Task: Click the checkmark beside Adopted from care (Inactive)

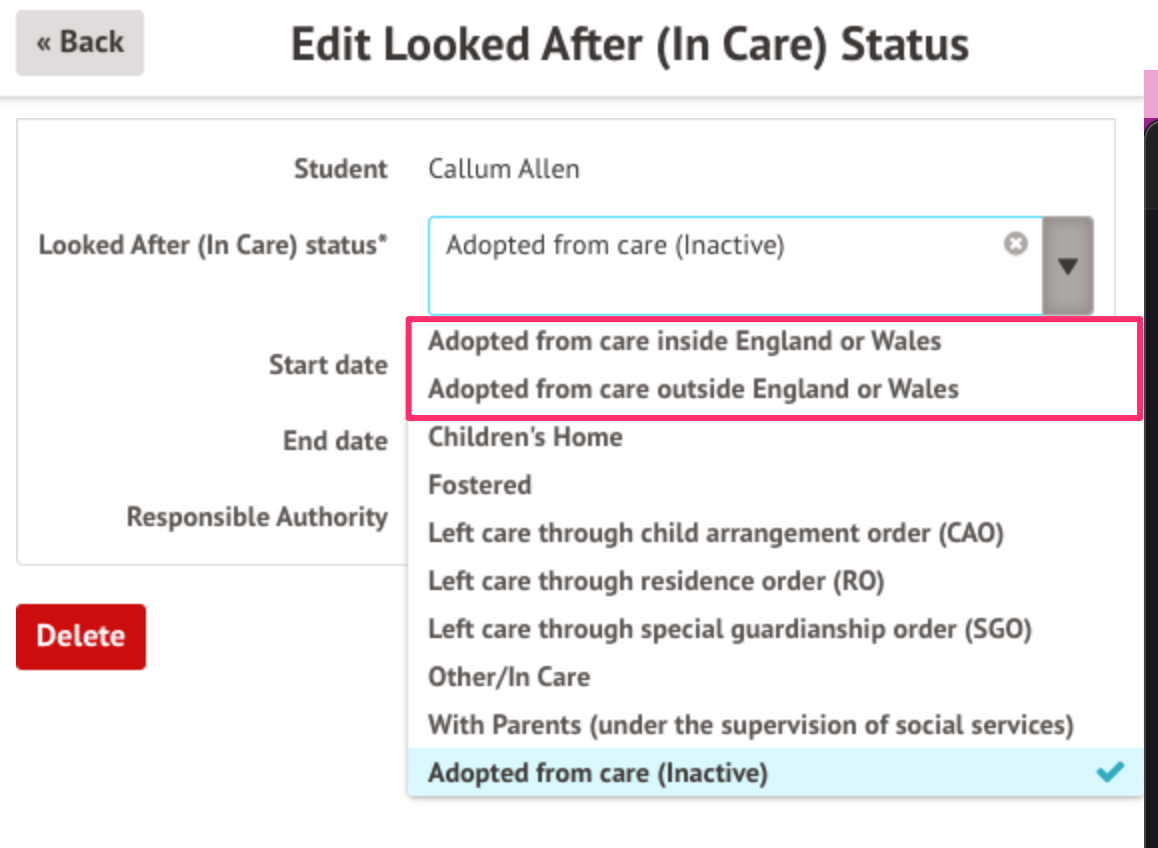Action: pyautogui.click(x=1109, y=772)
